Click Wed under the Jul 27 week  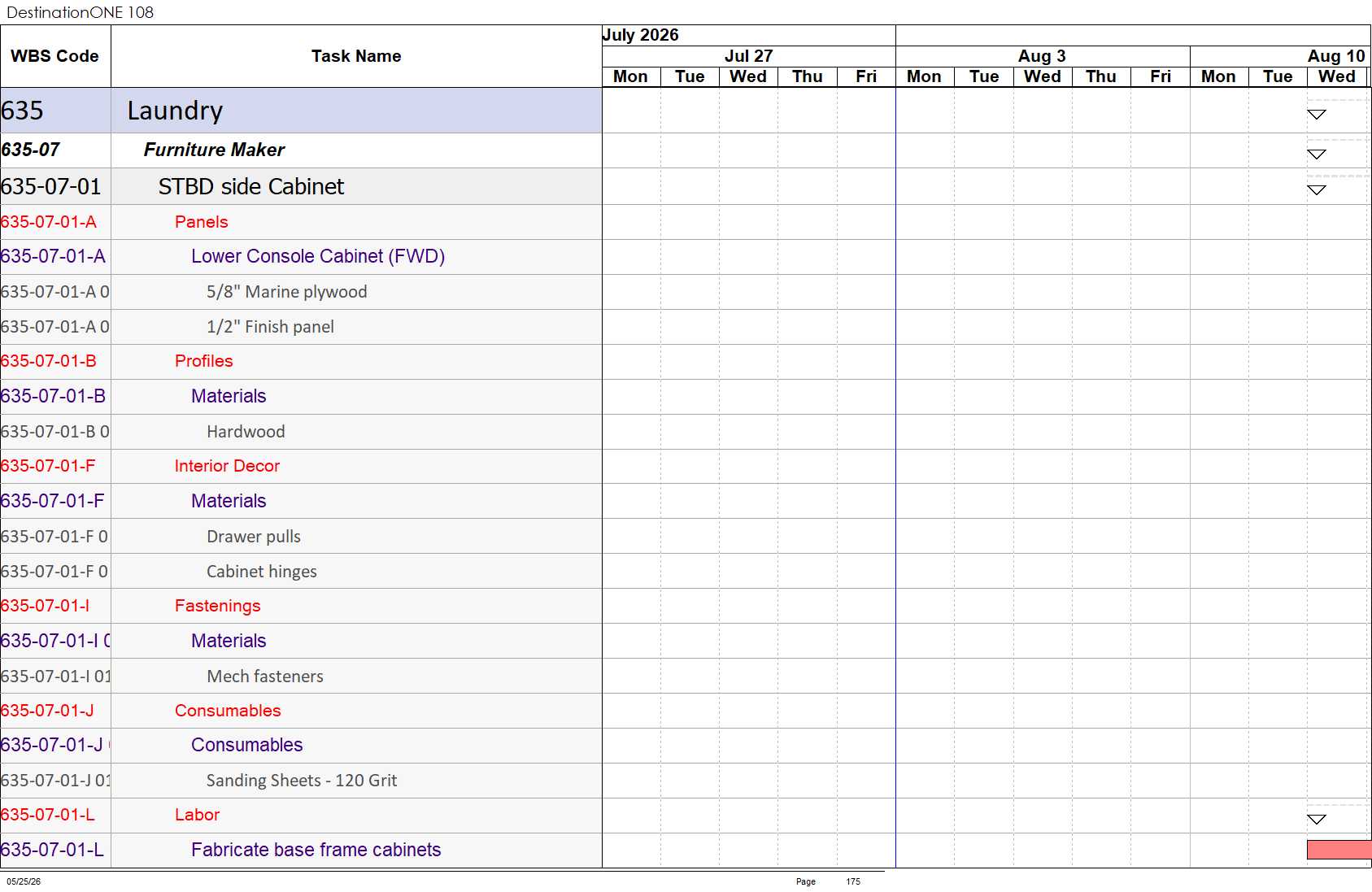(x=748, y=76)
